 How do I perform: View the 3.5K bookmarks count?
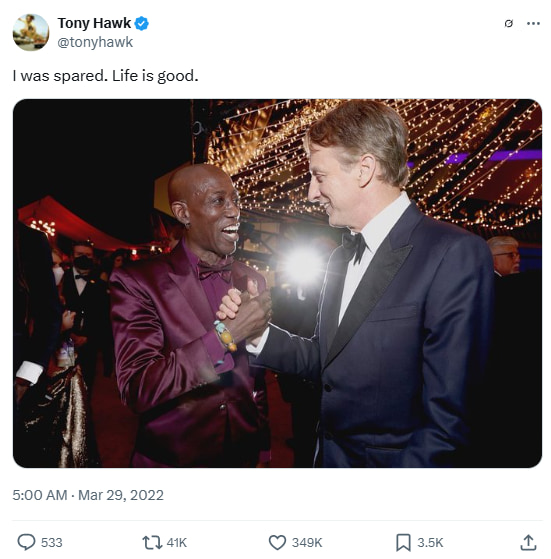[x=430, y=543]
